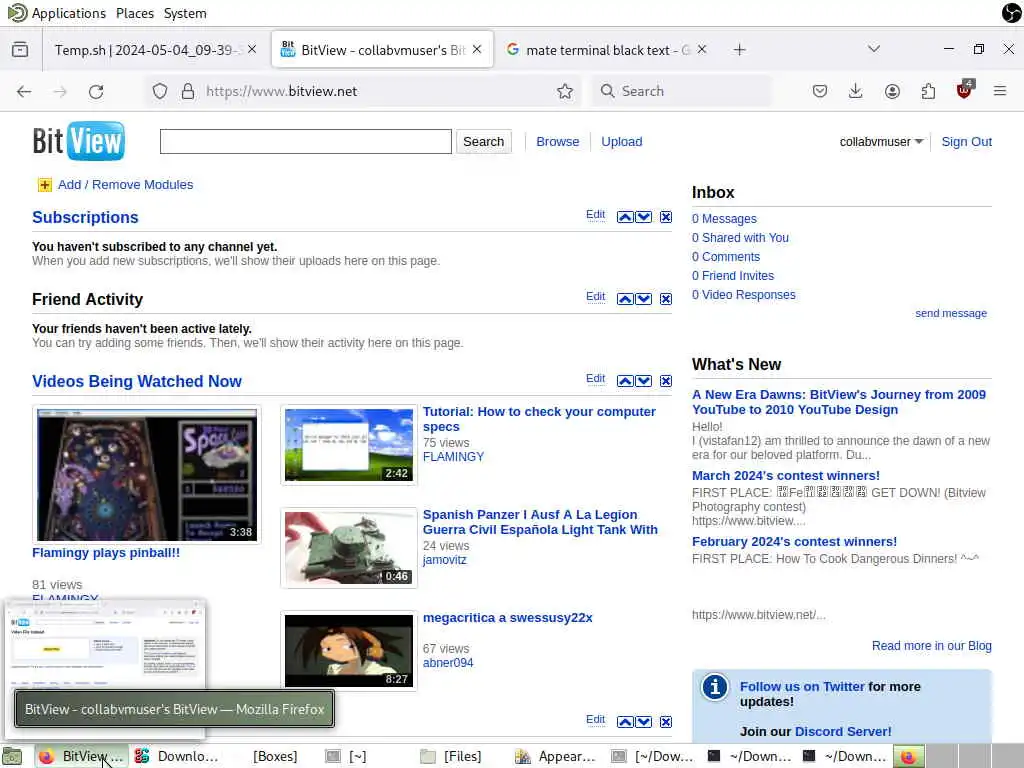
Task: Open the Places menu
Action: click(x=135, y=13)
